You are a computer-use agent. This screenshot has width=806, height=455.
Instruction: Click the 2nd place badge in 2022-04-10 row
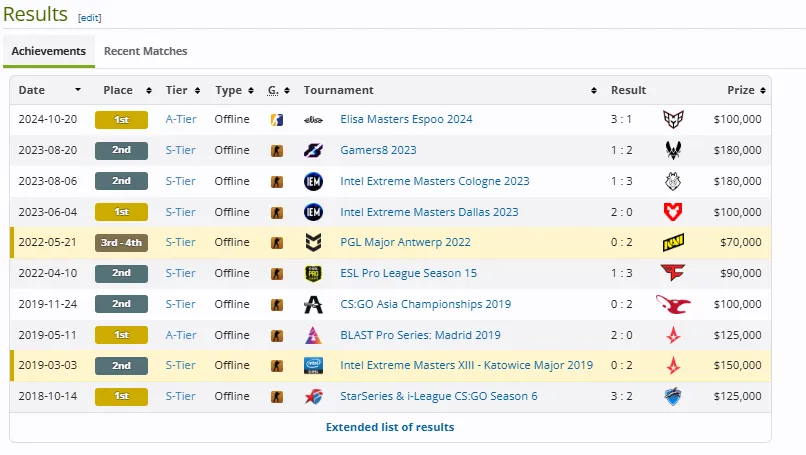(121, 274)
